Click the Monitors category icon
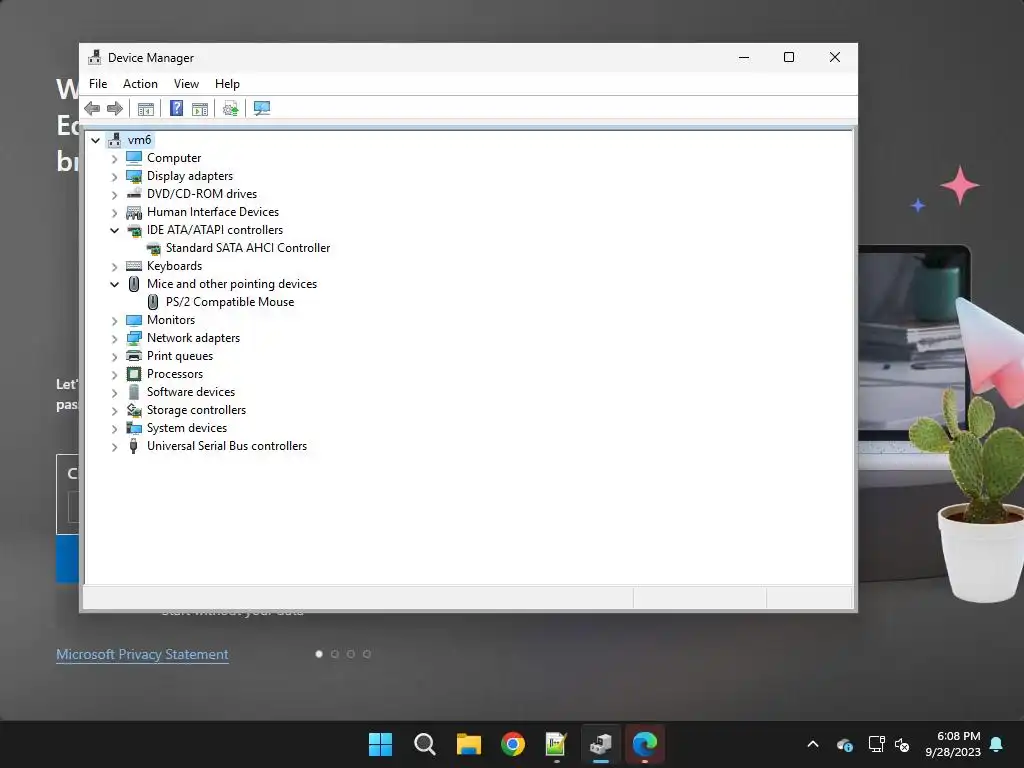 click(x=134, y=320)
